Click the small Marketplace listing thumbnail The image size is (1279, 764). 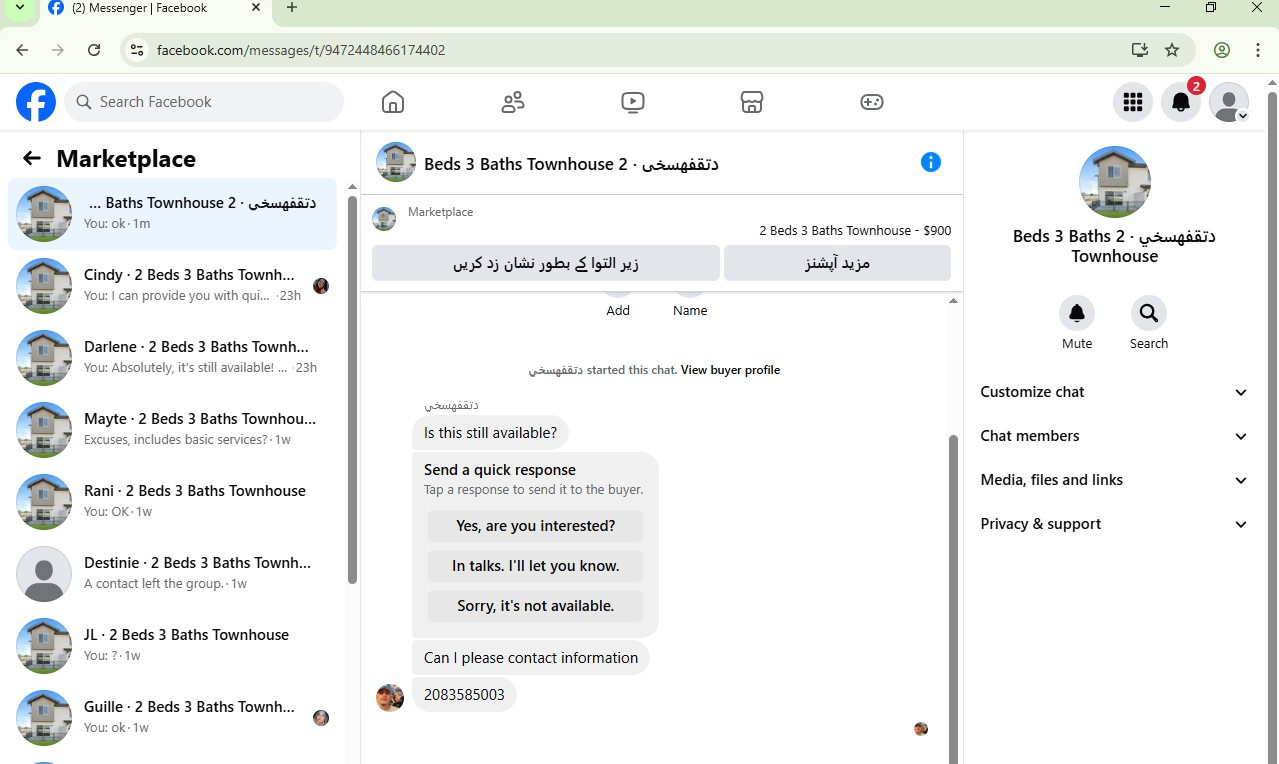[x=384, y=219]
